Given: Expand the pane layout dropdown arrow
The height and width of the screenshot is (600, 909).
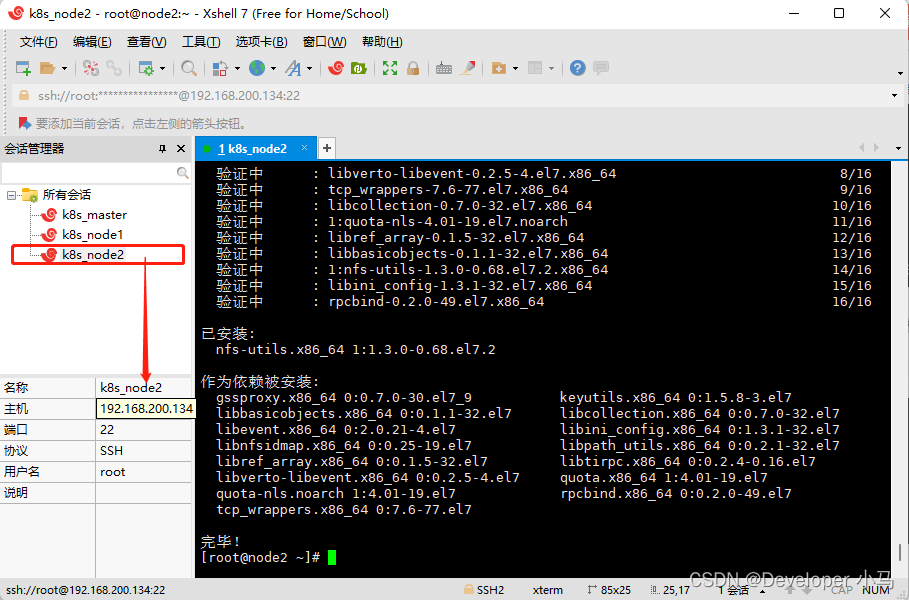Looking at the screenshot, I should (551, 68).
